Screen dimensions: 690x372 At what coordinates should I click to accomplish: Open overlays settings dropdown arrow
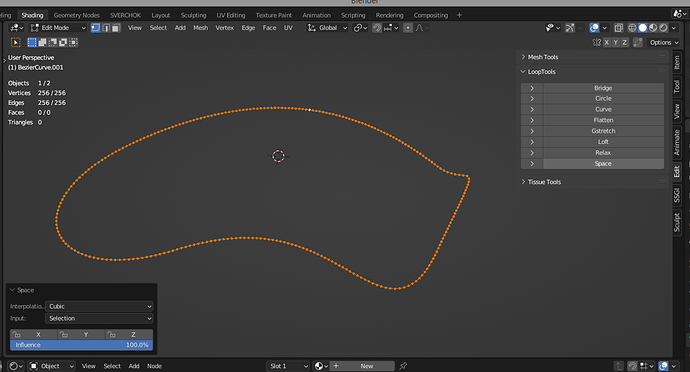tap(605, 28)
